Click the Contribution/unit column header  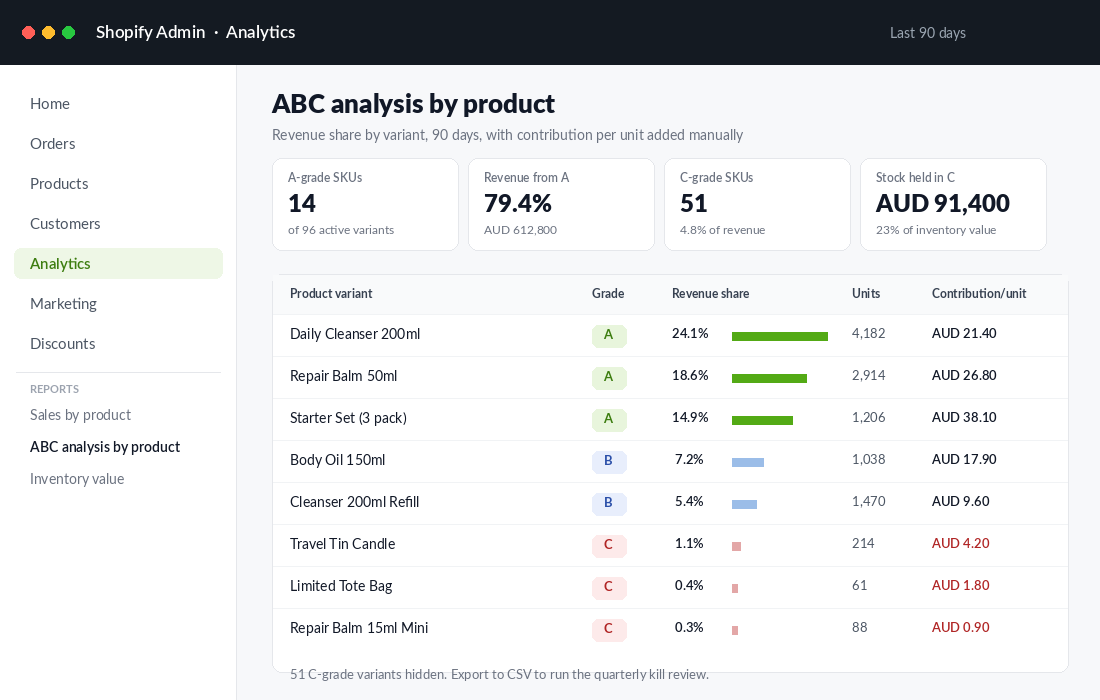979,294
